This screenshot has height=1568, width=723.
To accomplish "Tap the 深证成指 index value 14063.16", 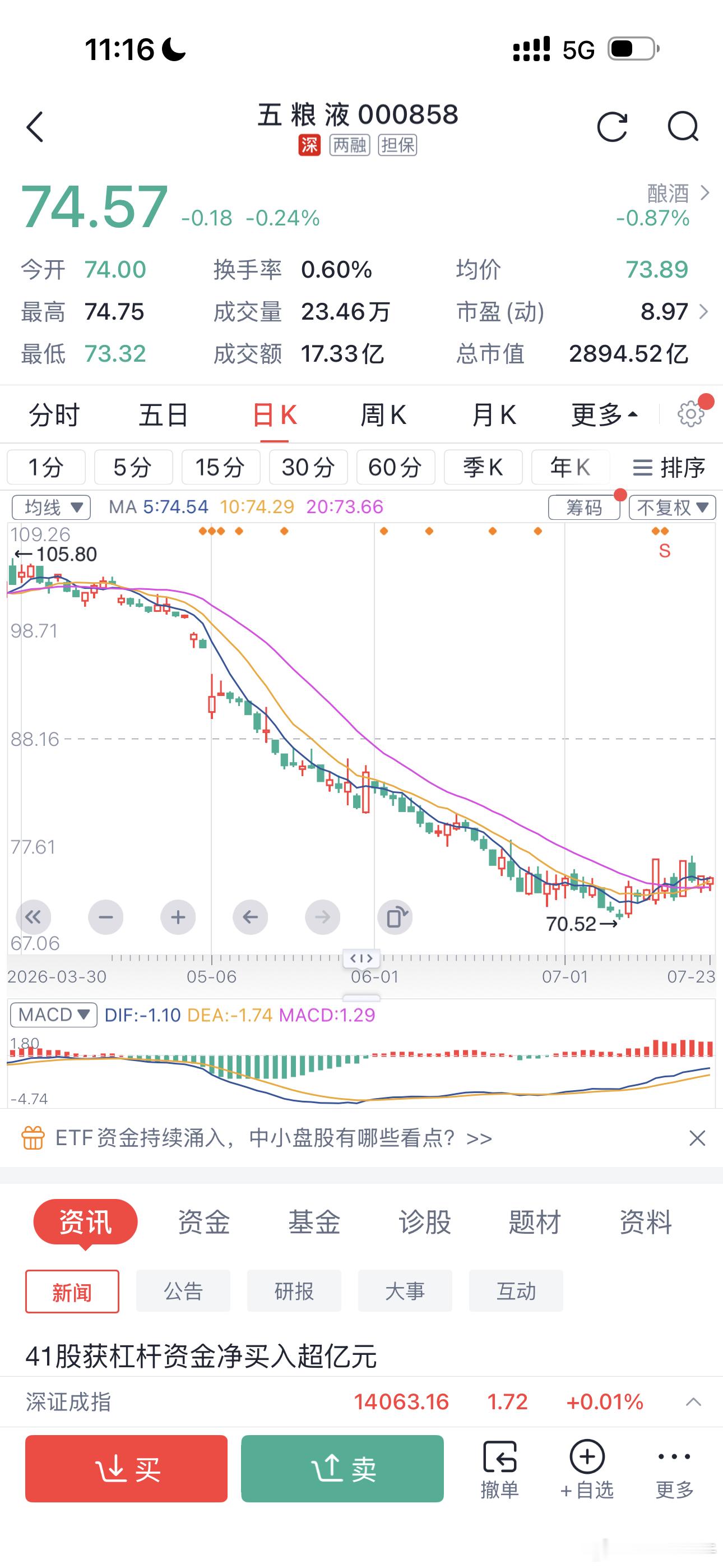I will [402, 1402].
